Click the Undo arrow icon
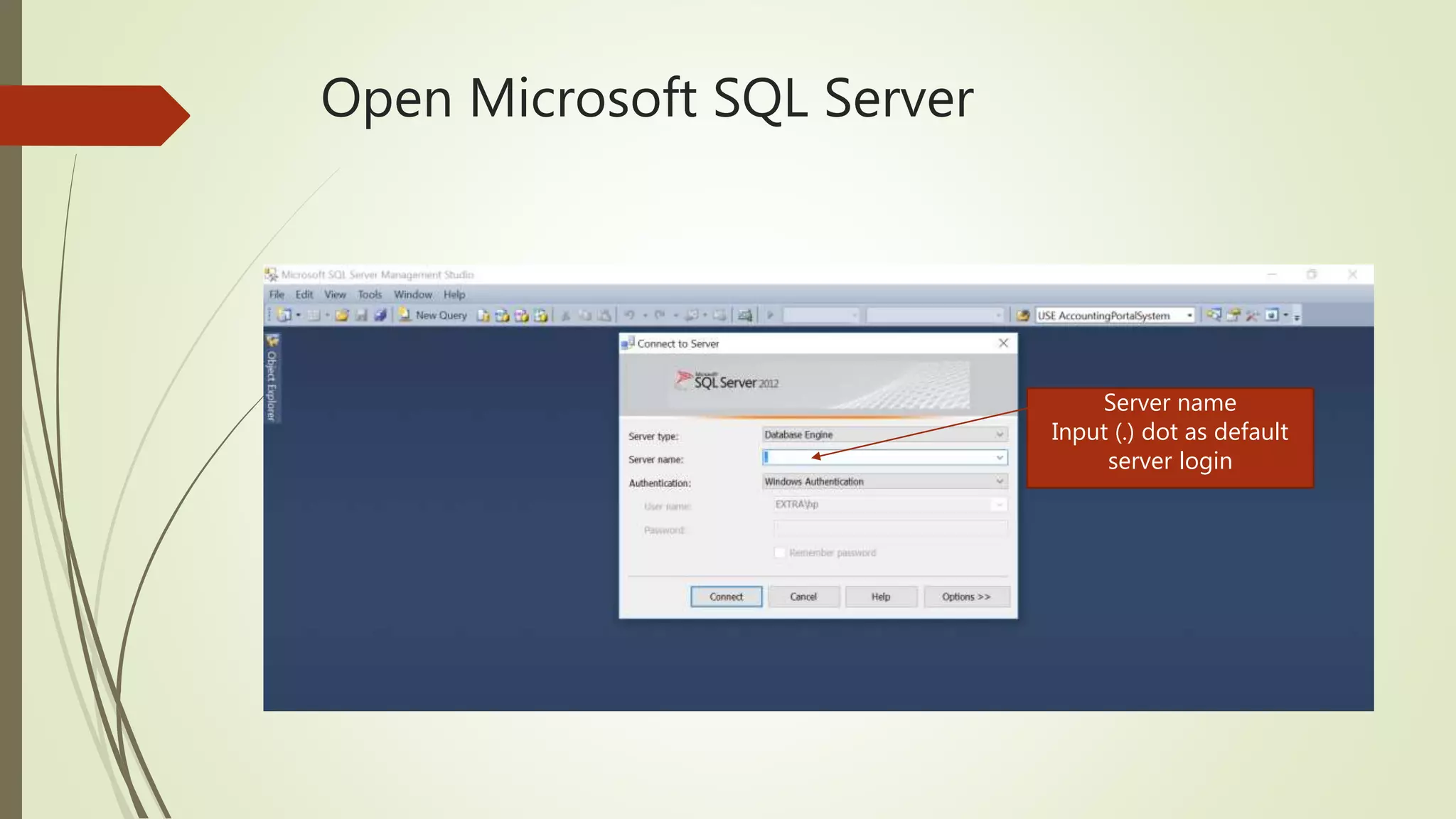 coord(630,315)
